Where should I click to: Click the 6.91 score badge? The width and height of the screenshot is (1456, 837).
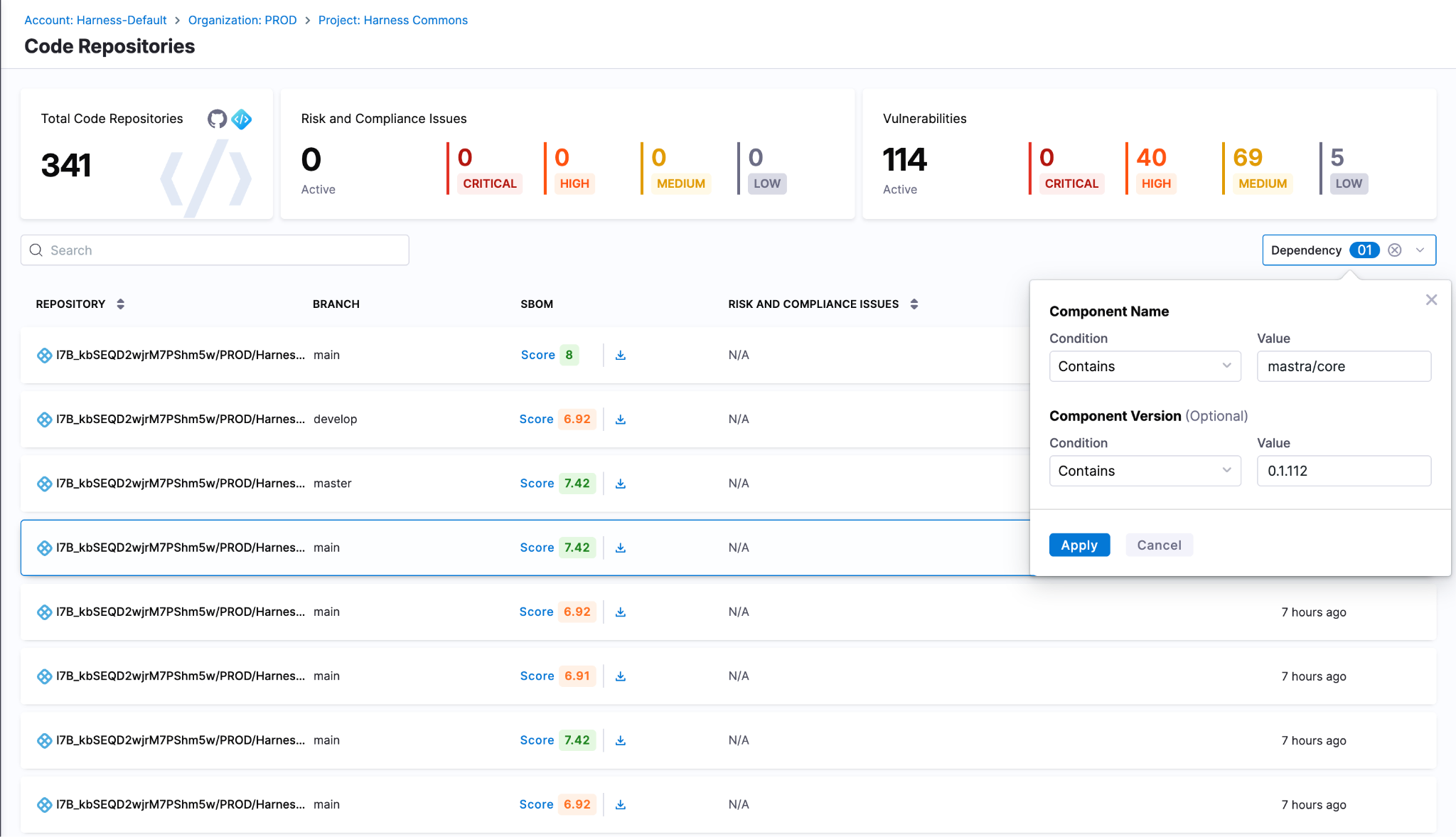(x=577, y=676)
